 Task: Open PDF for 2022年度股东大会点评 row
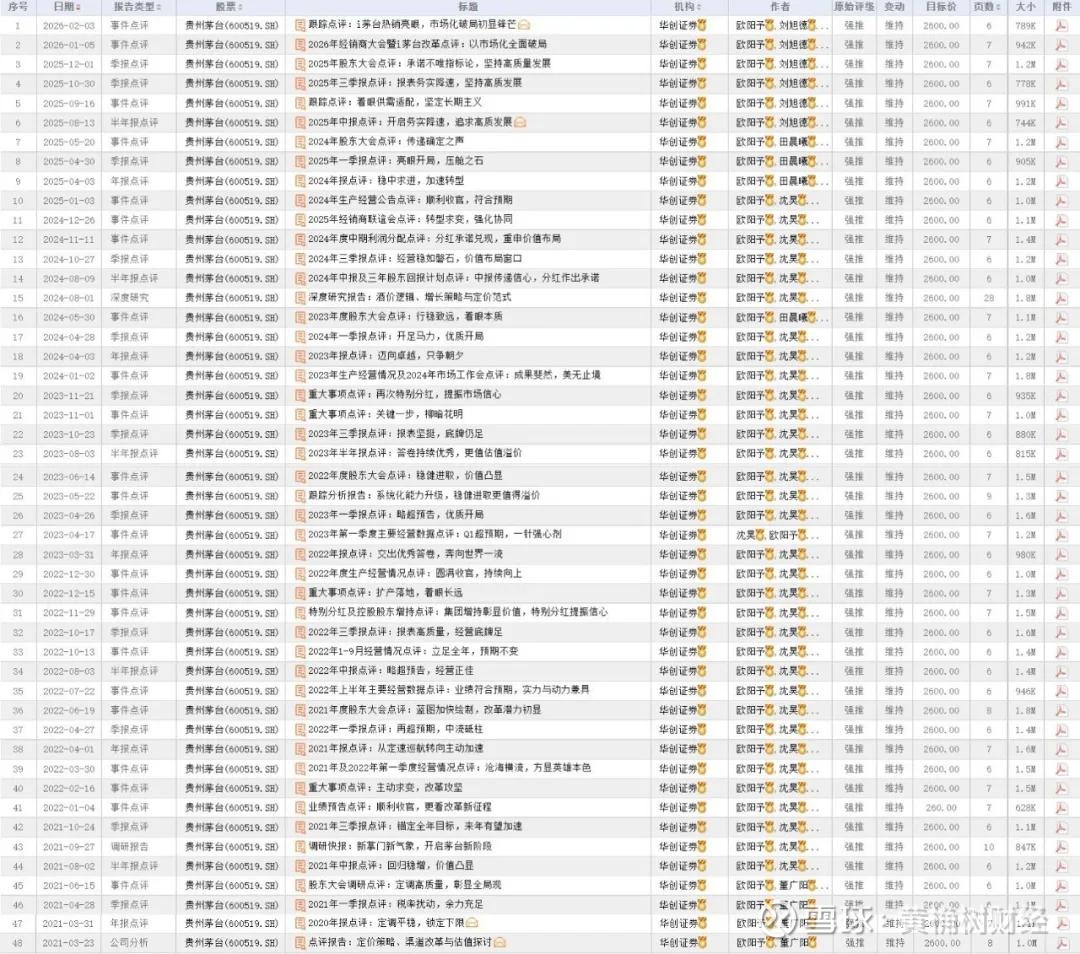(1061, 477)
